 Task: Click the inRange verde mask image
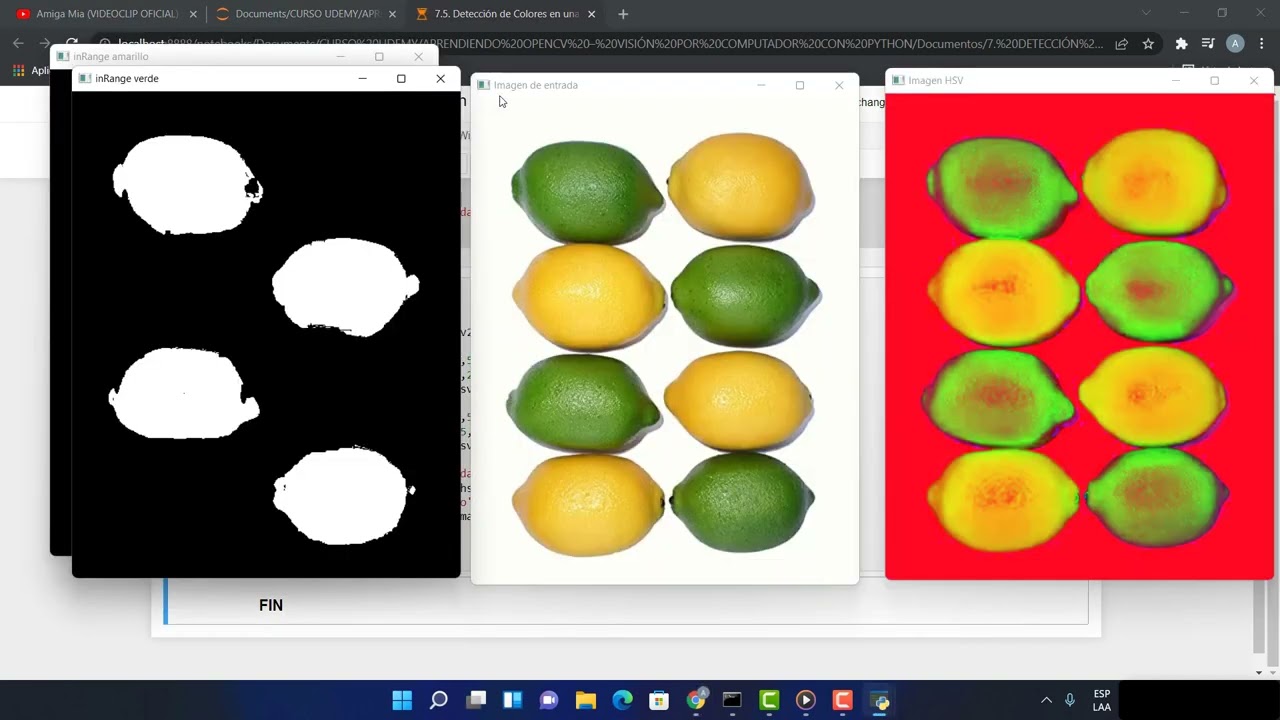pos(266,334)
